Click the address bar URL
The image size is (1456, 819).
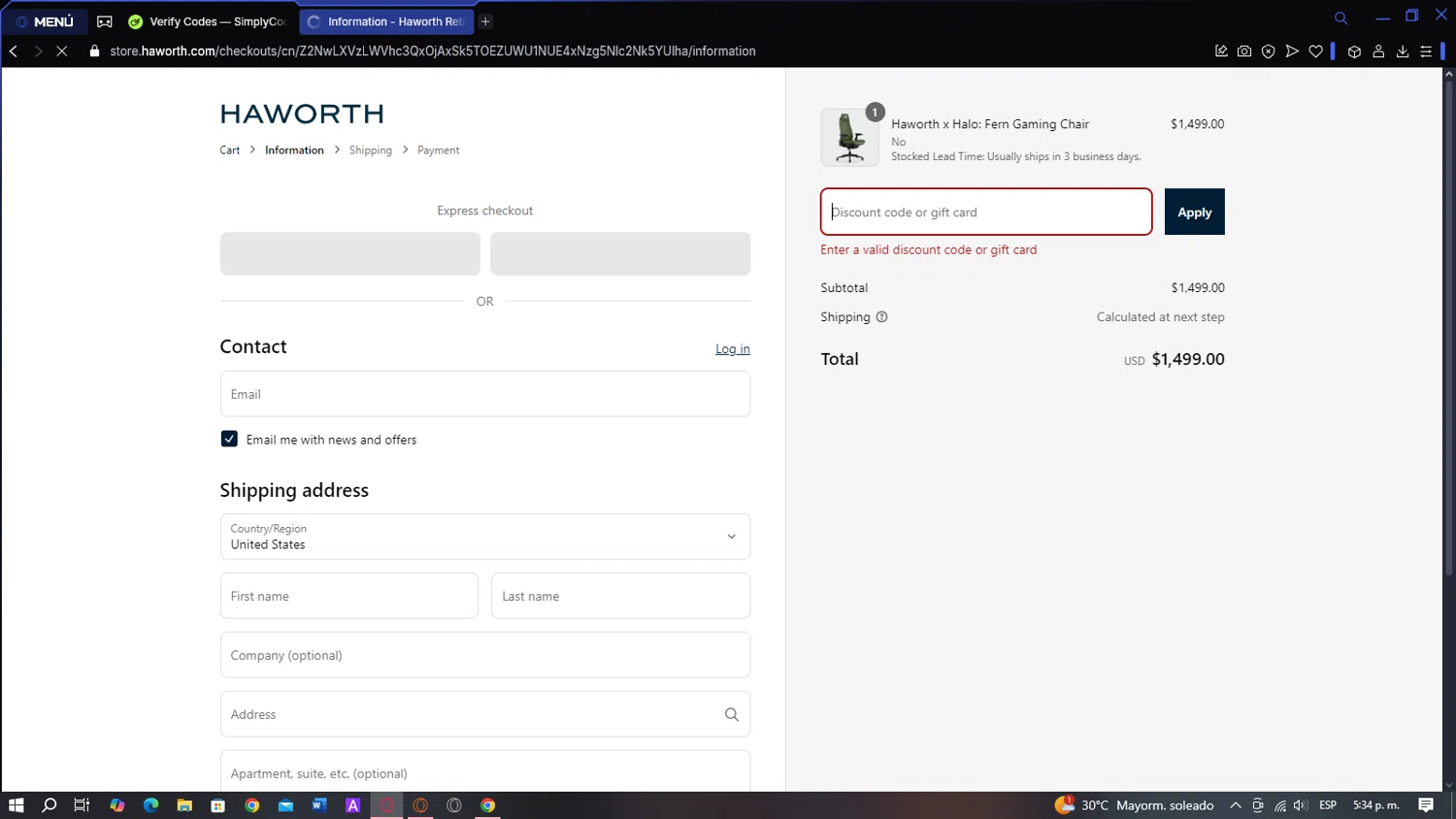point(433,51)
